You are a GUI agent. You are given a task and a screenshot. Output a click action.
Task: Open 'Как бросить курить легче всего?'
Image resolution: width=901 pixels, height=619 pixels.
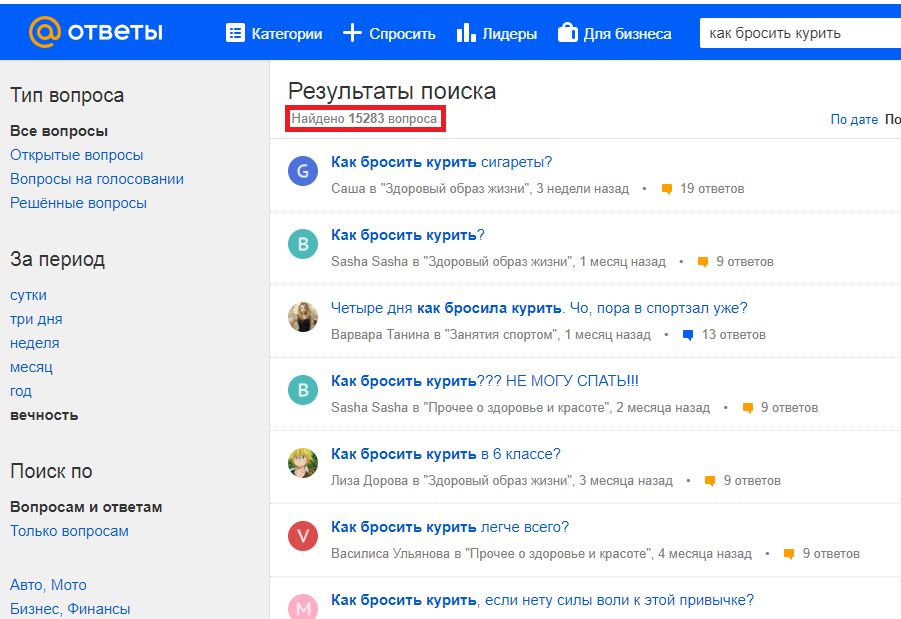(449, 527)
